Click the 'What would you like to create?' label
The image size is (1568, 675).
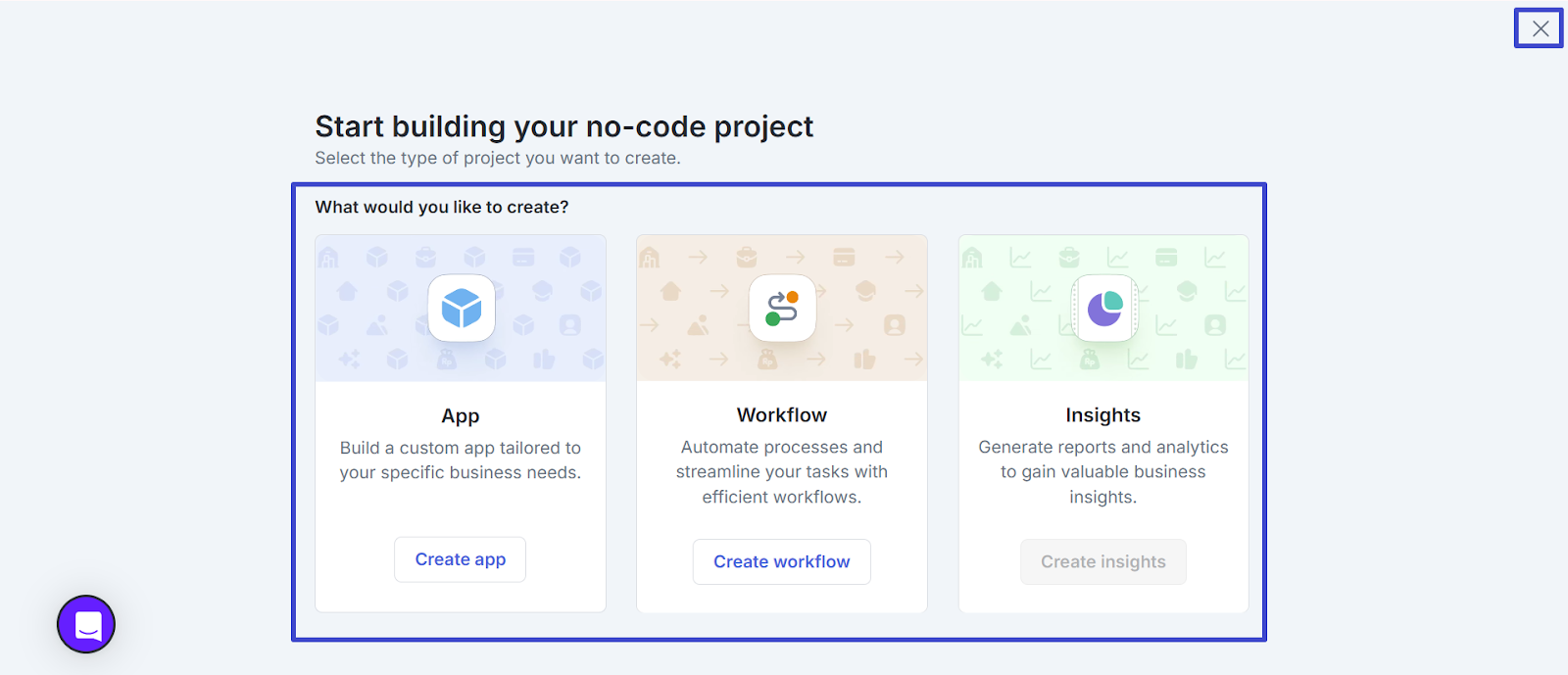[x=442, y=207]
